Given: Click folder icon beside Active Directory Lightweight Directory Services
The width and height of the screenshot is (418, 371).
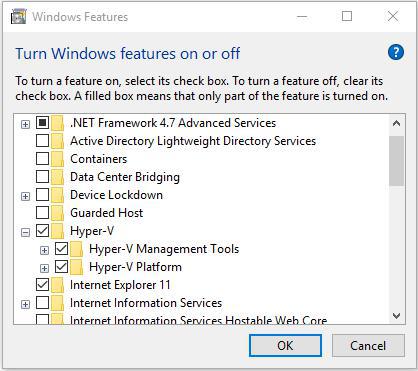Looking at the screenshot, I should (57, 141).
